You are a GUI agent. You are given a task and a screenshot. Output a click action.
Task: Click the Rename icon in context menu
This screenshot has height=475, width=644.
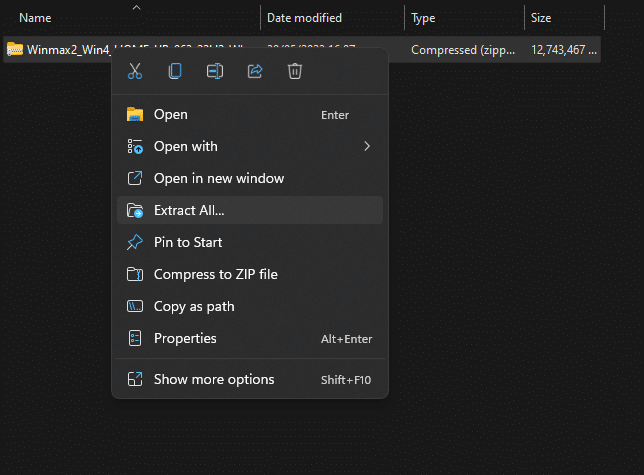215,71
